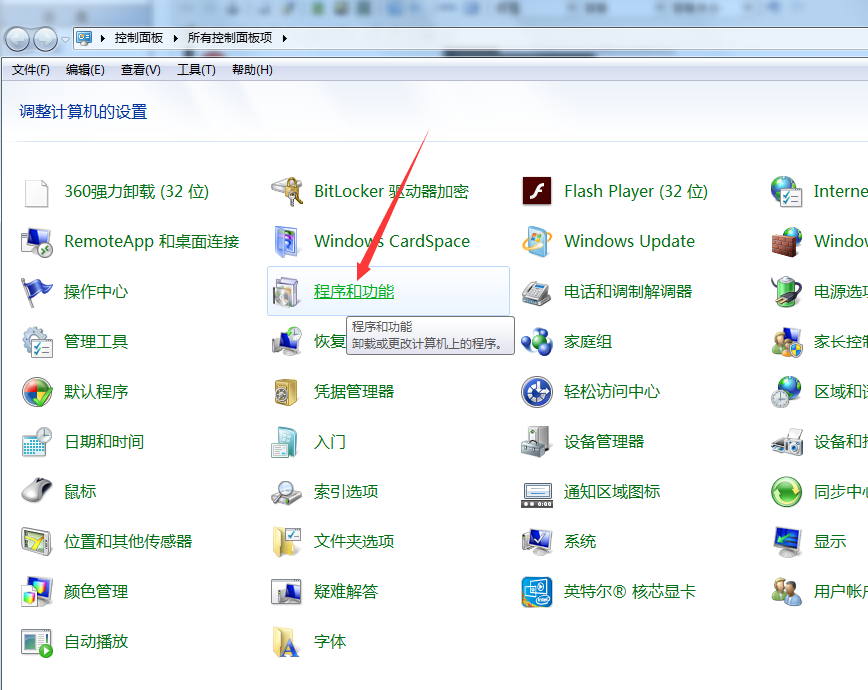Image resolution: width=868 pixels, height=690 pixels.
Task: Open the 同步中心 green icon
Action: coord(787,492)
